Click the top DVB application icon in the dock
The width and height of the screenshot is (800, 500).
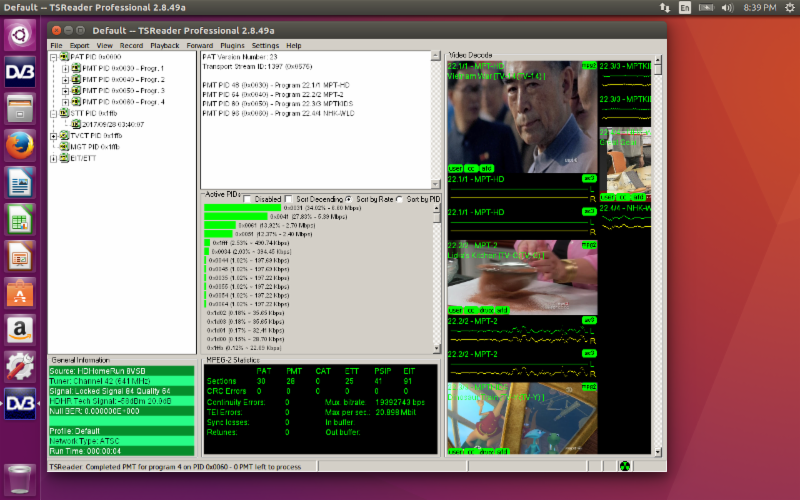(19, 73)
